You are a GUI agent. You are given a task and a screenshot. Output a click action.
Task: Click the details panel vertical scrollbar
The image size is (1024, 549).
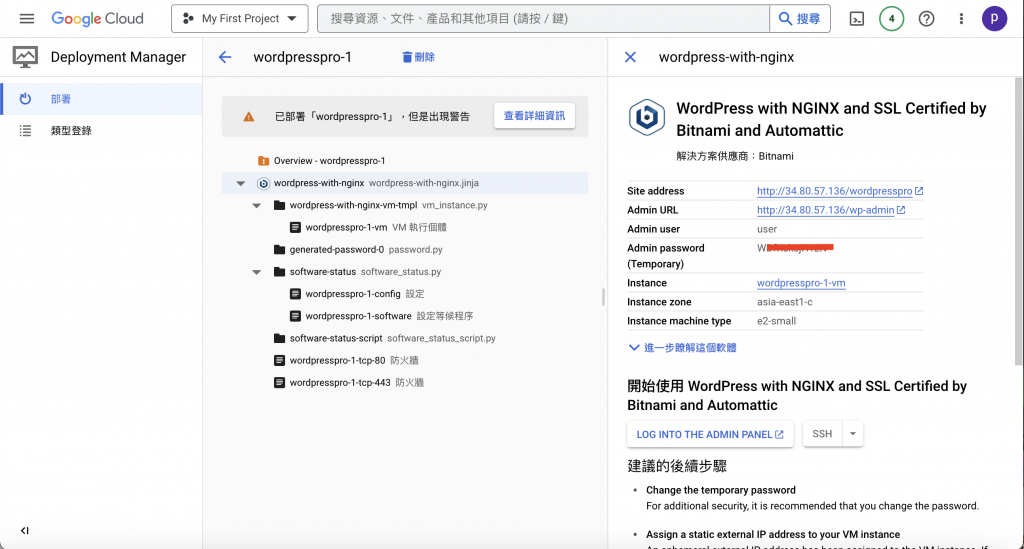pyautogui.click(x=1019, y=222)
